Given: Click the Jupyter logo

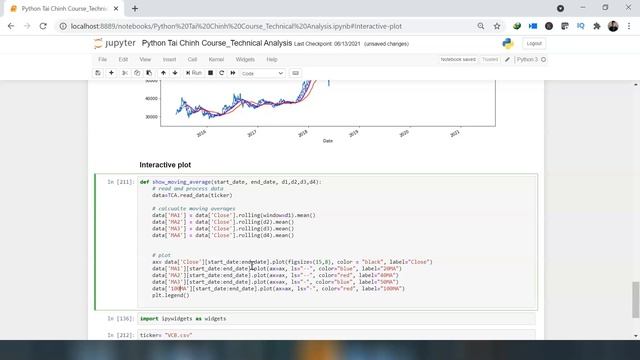Looking at the screenshot, I should tap(115, 43).
